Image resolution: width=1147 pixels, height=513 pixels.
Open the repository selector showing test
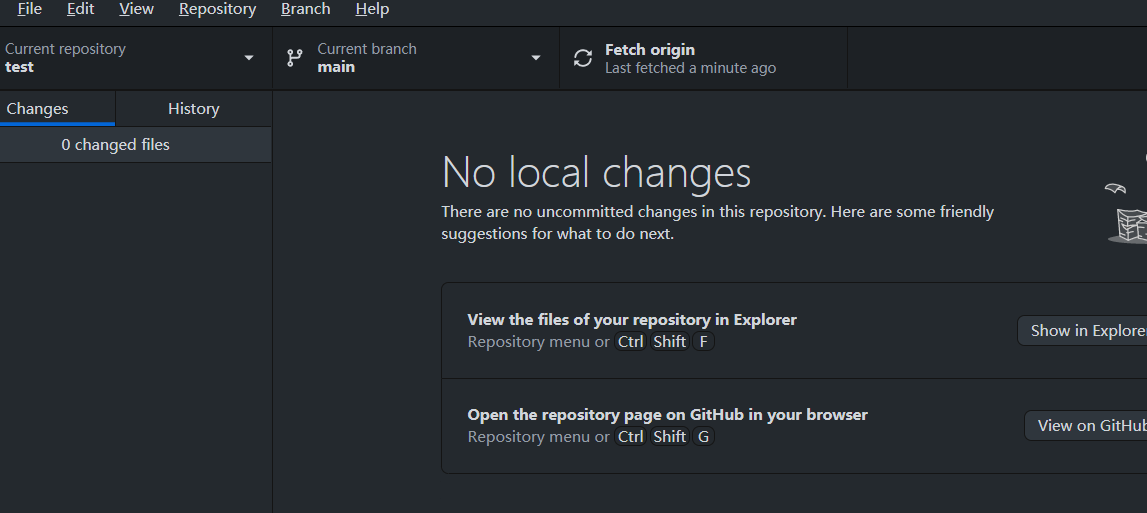136,58
